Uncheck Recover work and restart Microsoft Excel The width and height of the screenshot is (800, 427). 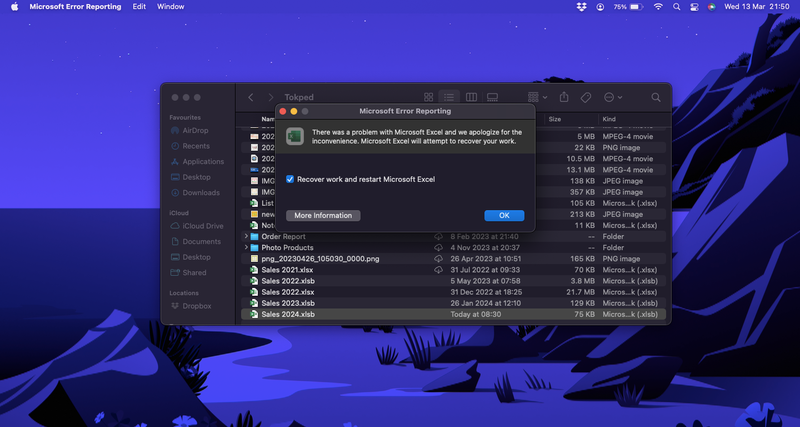point(290,179)
